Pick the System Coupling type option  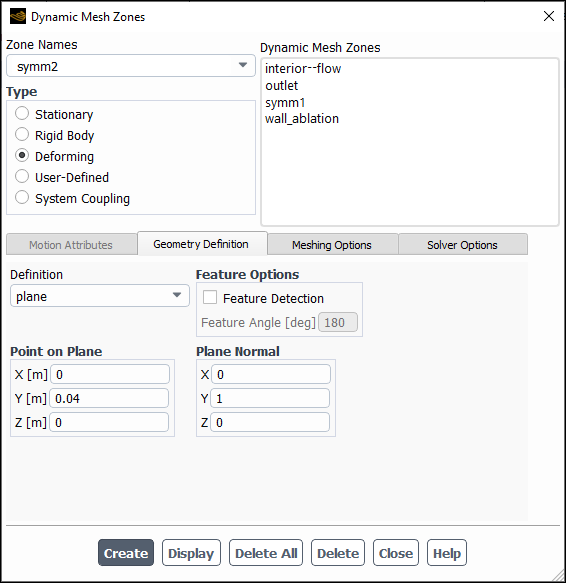(22, 197)
